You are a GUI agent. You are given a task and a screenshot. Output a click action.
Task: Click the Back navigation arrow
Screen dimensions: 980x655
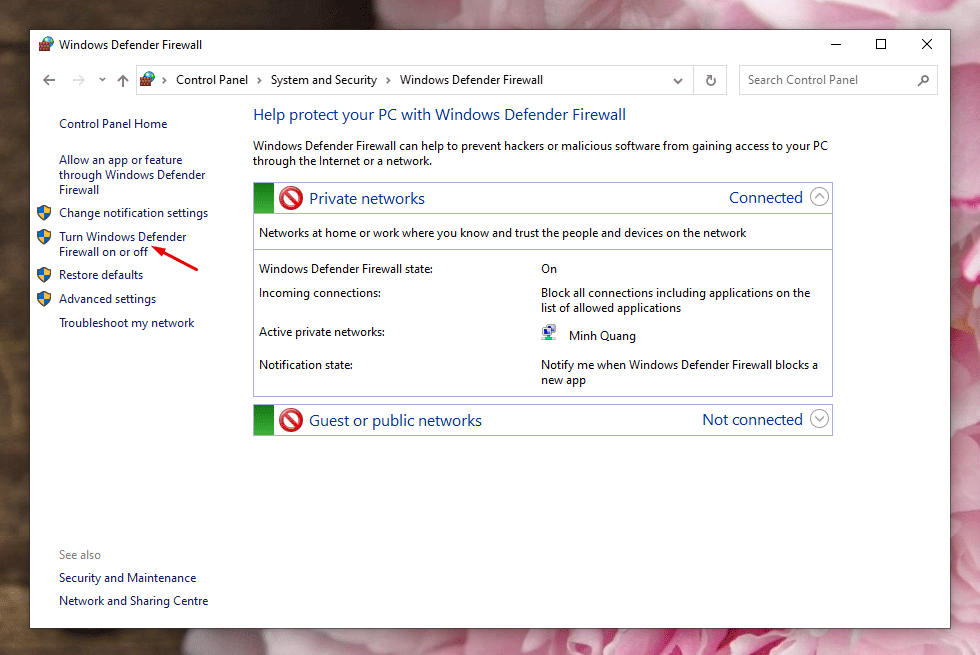coord(50,80)
